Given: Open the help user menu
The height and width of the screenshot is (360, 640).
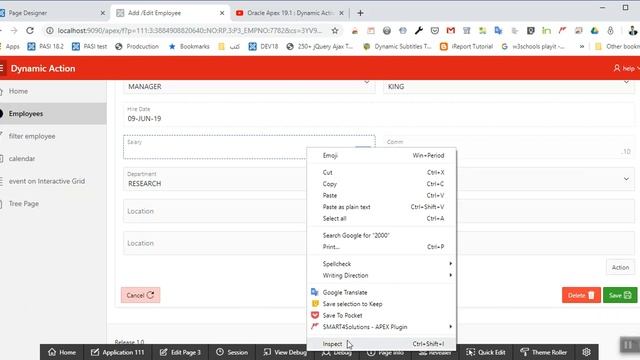Looking at the screenshot, I should click(x=626, y=68).
